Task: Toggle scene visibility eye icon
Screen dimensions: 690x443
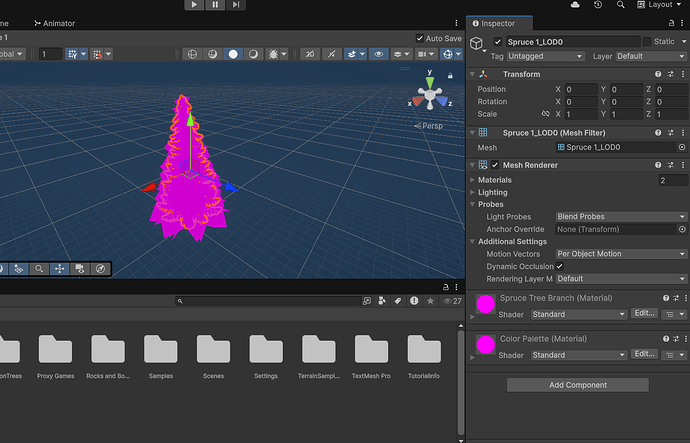Action: point(378,54)
